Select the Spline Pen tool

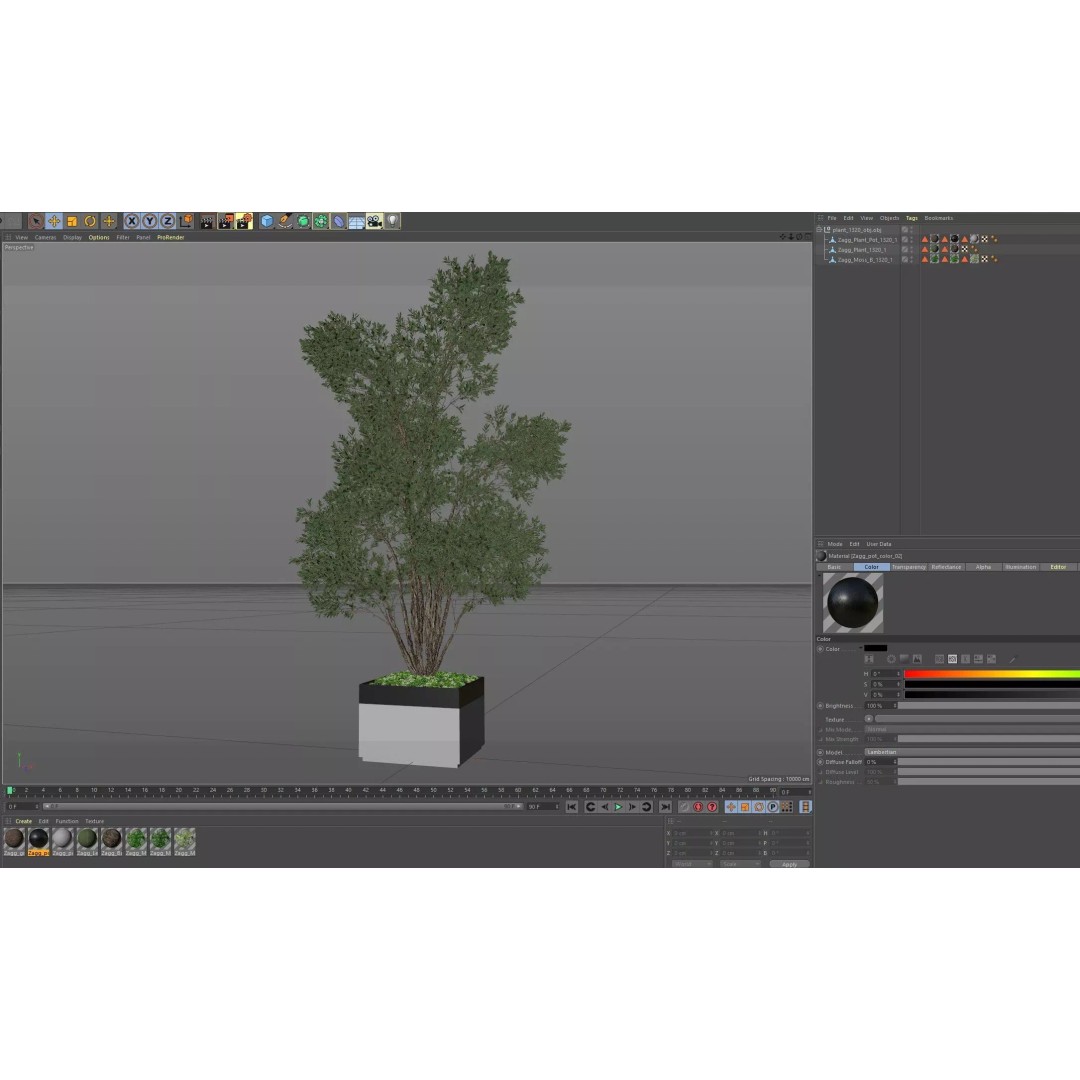click(x=284, y=221)
